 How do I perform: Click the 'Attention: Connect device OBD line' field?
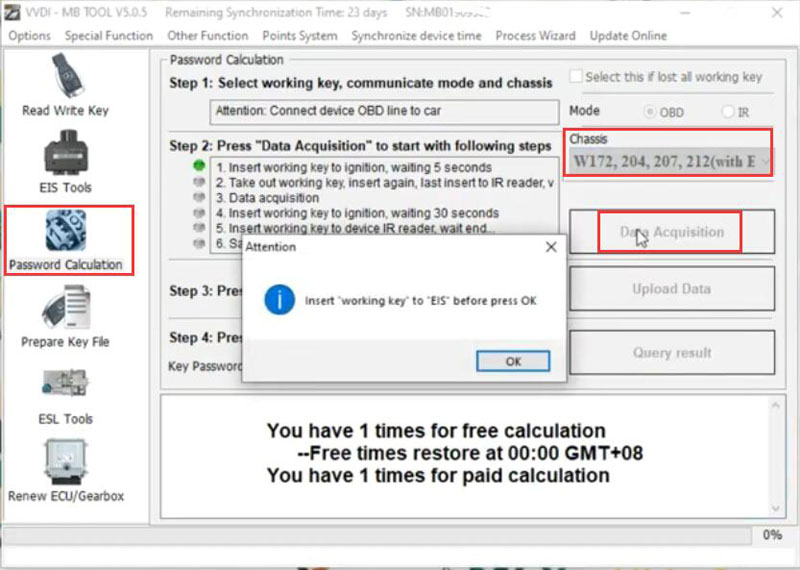click(384, 111)
